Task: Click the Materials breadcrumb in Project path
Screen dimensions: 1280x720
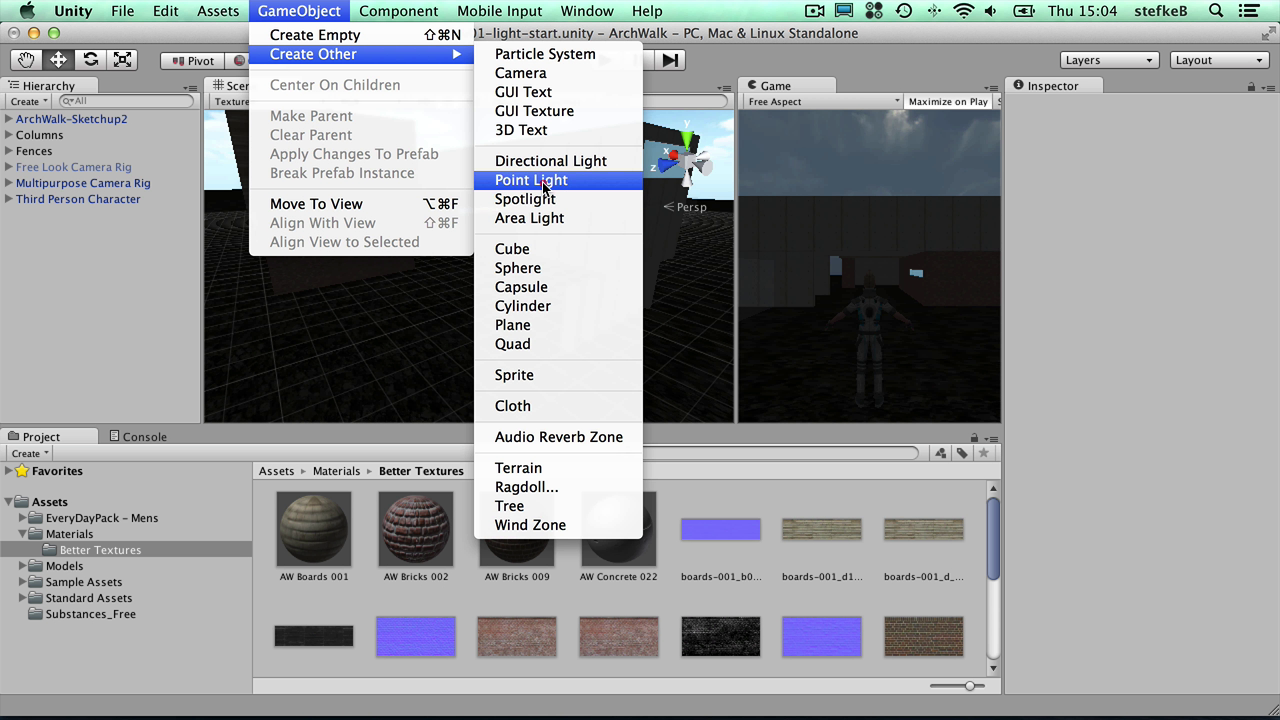Action: click(x=336, y=471)
